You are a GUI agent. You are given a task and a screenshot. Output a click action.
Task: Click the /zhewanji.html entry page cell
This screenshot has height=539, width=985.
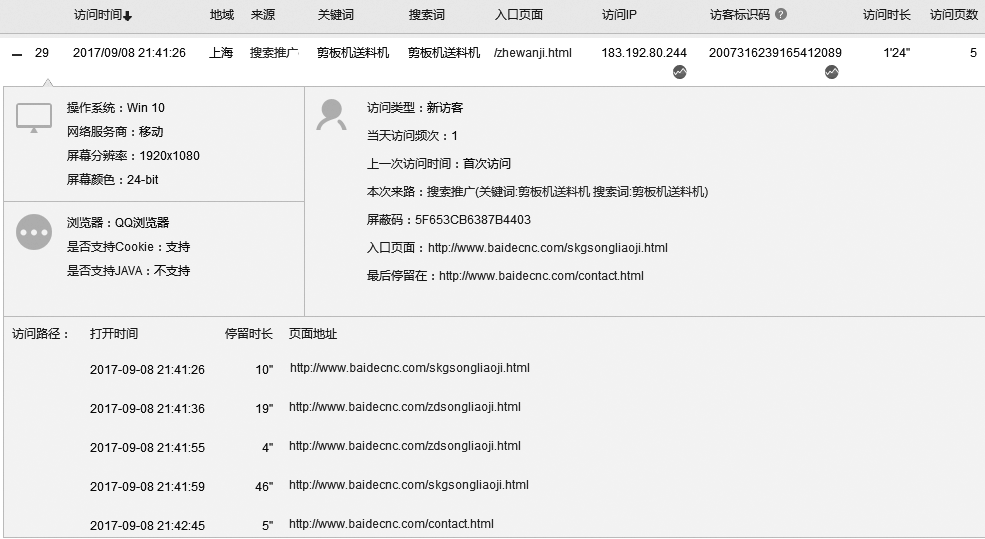coord(533,53)
